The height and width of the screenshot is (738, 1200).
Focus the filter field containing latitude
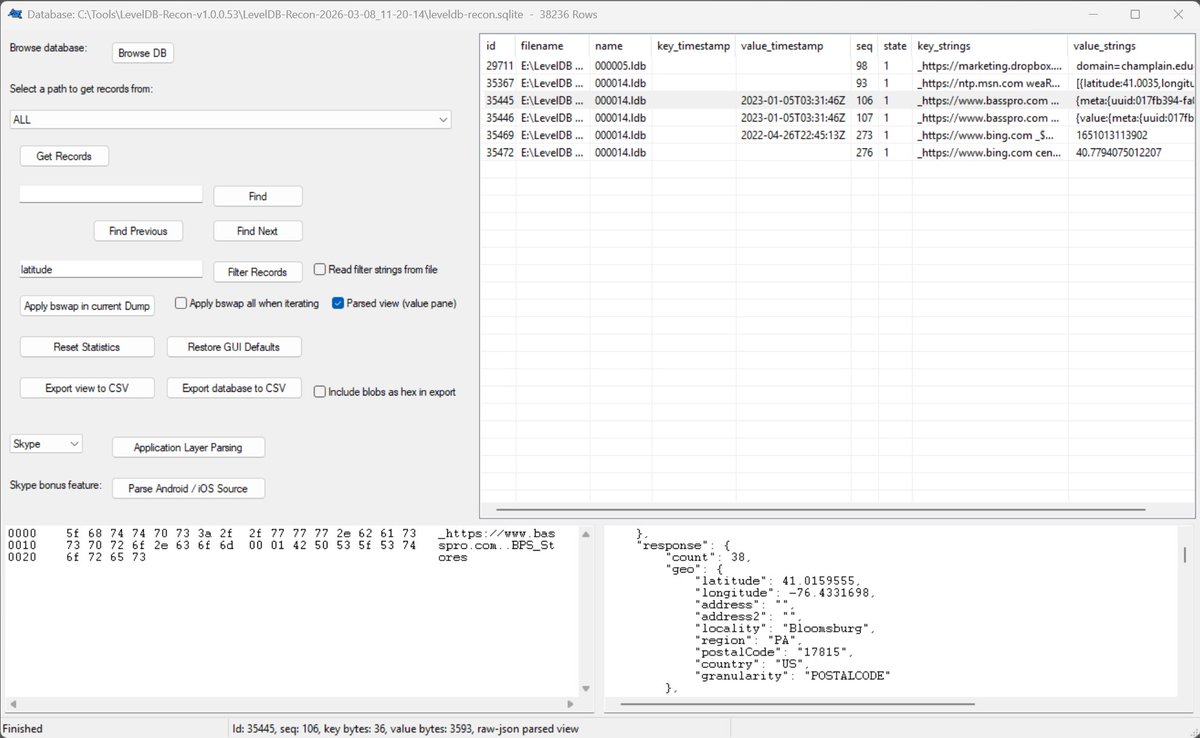(x=111, y=269)
